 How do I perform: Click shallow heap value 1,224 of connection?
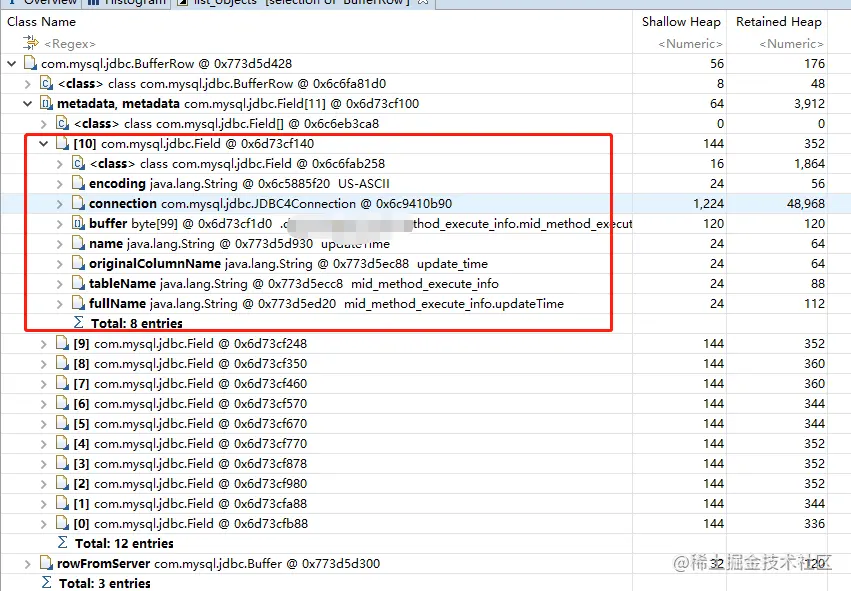coord(708,204)
